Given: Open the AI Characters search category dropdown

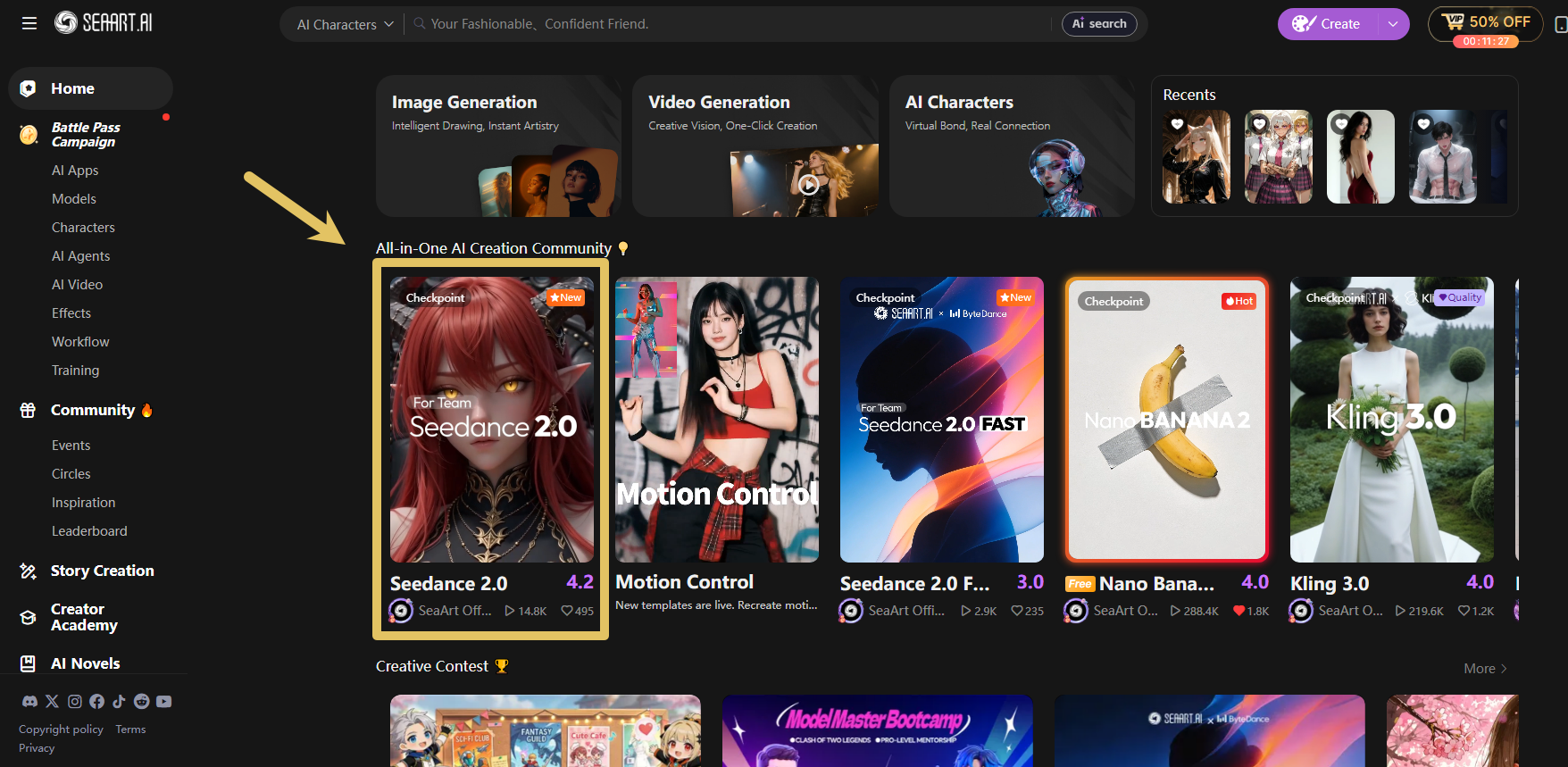Looking at the screenshot, I should point(345,24).
